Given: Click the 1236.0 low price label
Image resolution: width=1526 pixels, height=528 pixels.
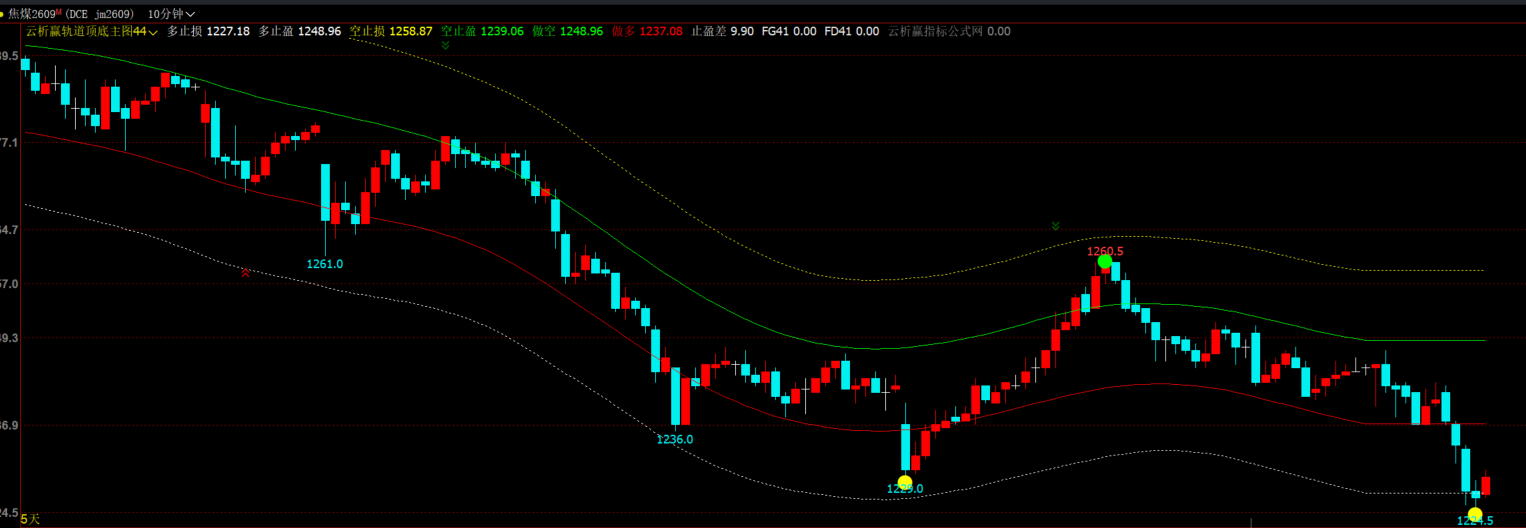Looking at the screenshot, I should coord(675,439).
